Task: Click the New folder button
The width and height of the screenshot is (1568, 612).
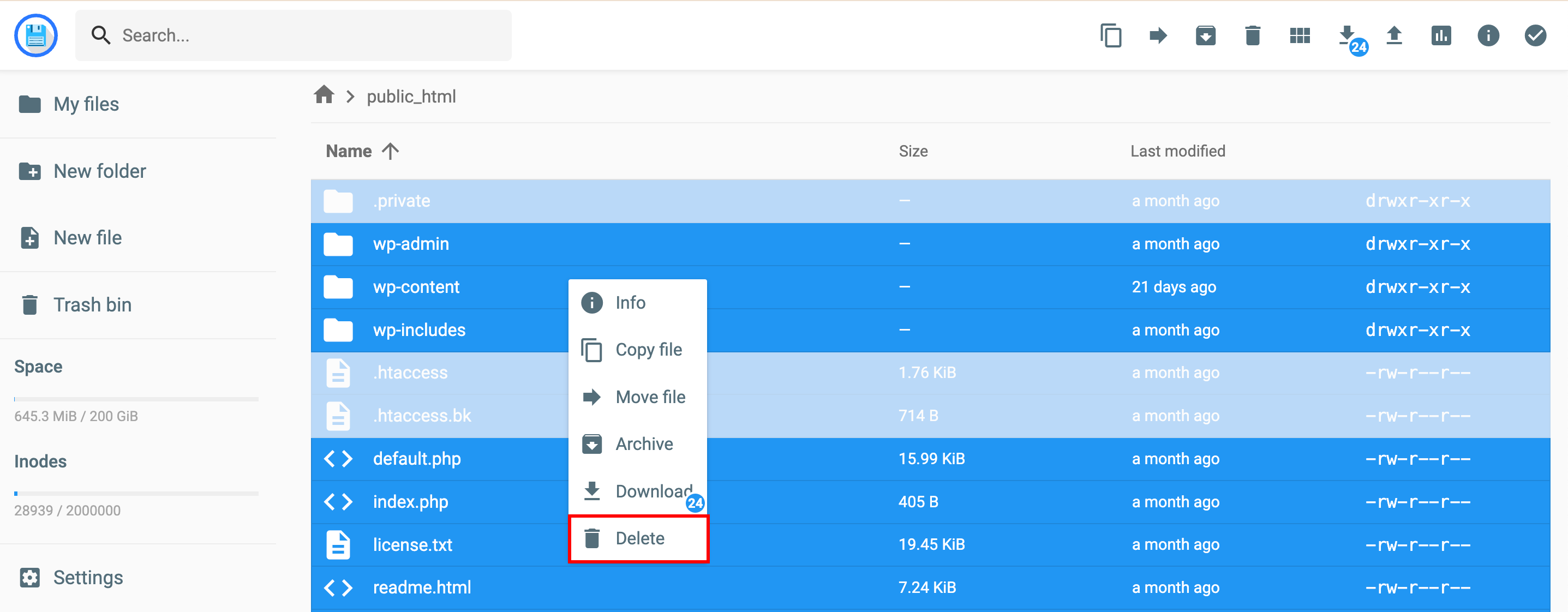Action: 99,171
